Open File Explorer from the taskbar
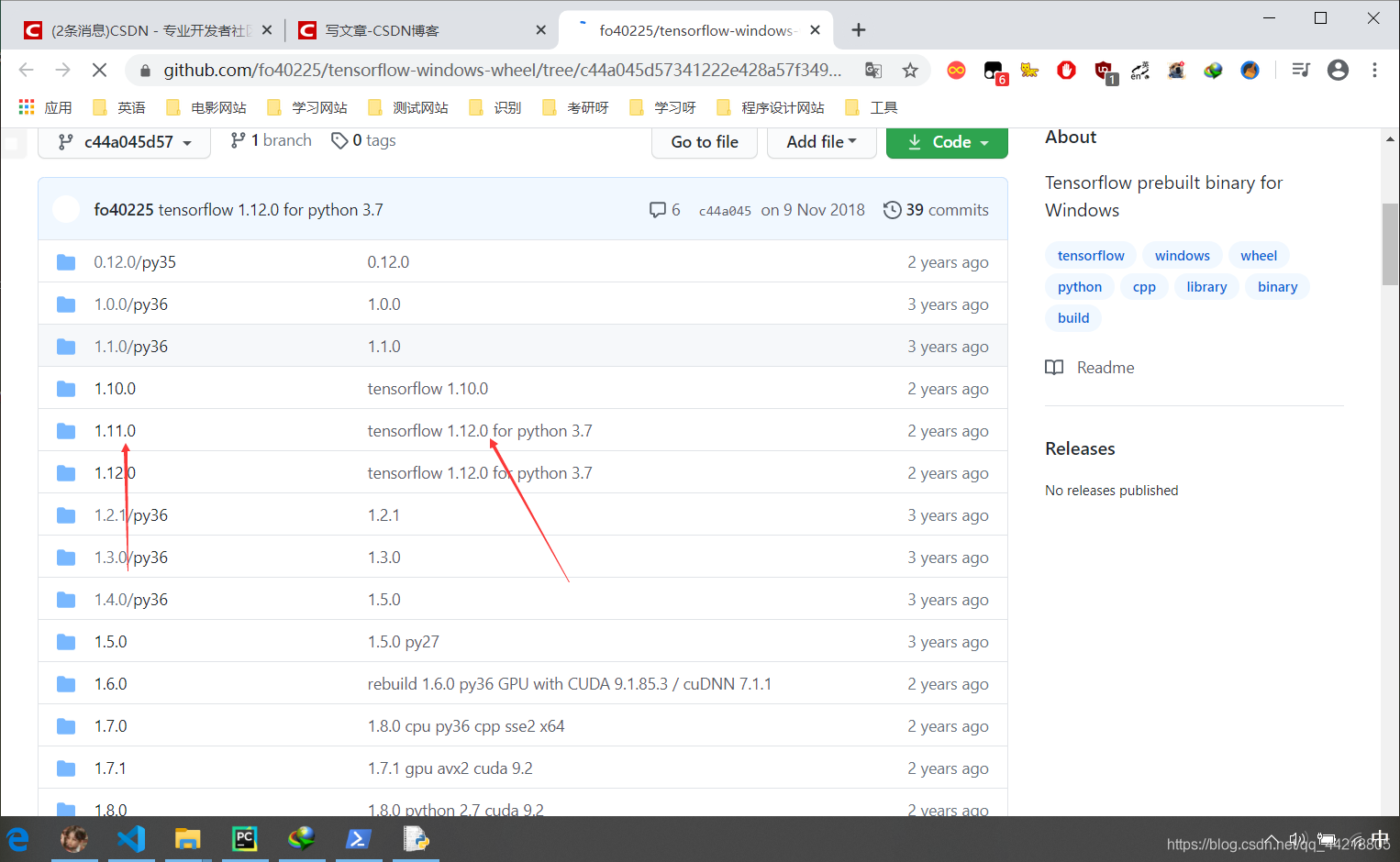 187,838
